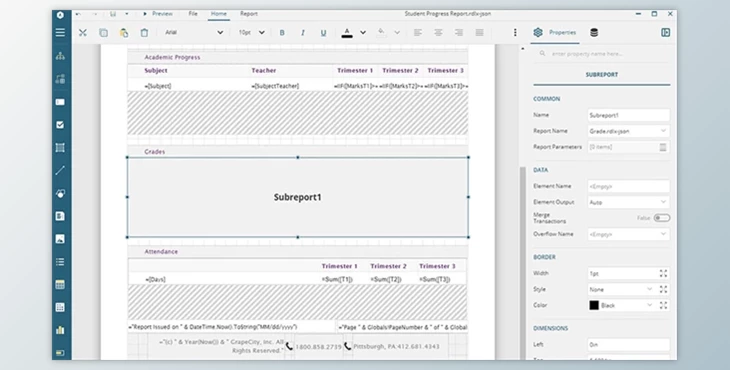Click the Delete trash icon
Viewport: 730px width, 370px height.
144,33
